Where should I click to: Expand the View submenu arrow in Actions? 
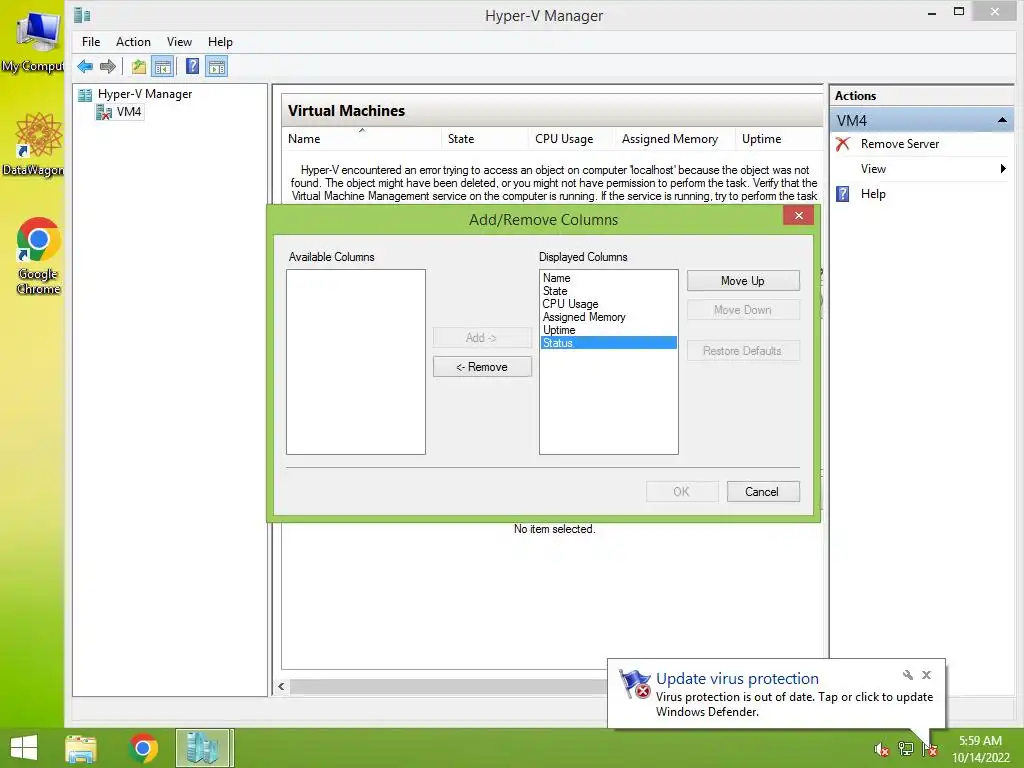click(1003, 168)
